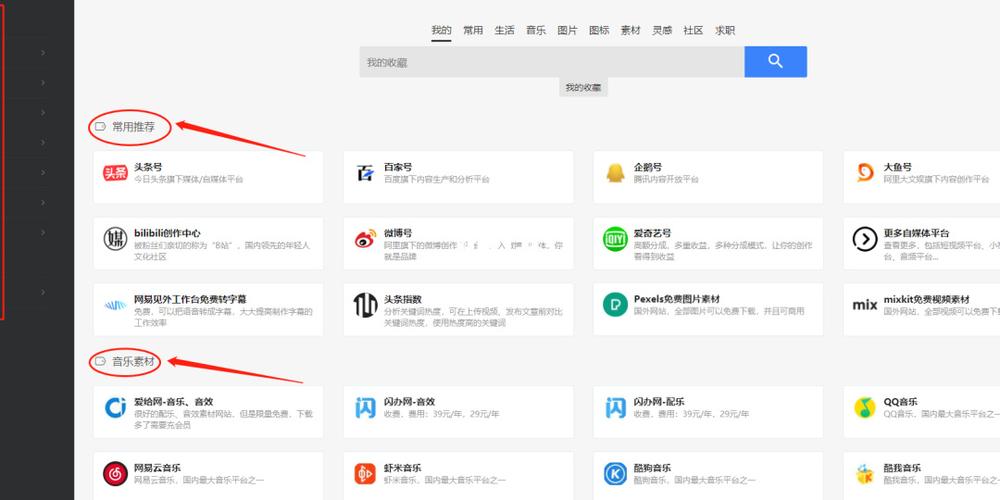This screenshot has width=1000, height=500.
Task: Click the 企鹅号 penguin icon
Action: coord(615,173)
